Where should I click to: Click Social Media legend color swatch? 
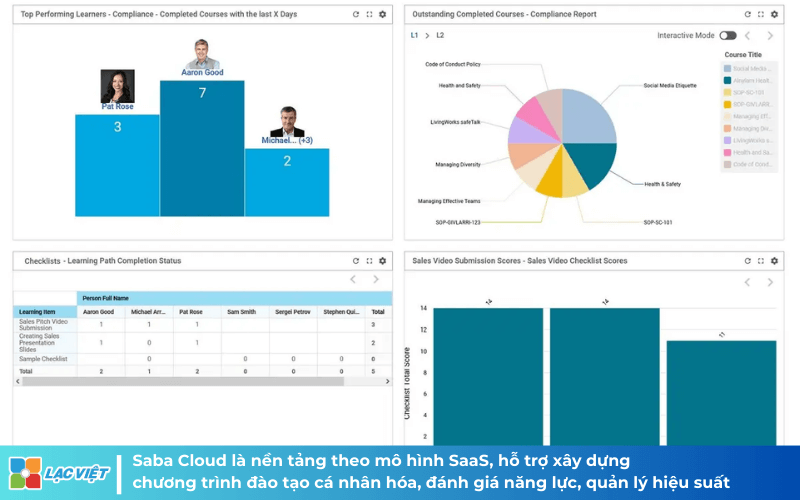728,68
